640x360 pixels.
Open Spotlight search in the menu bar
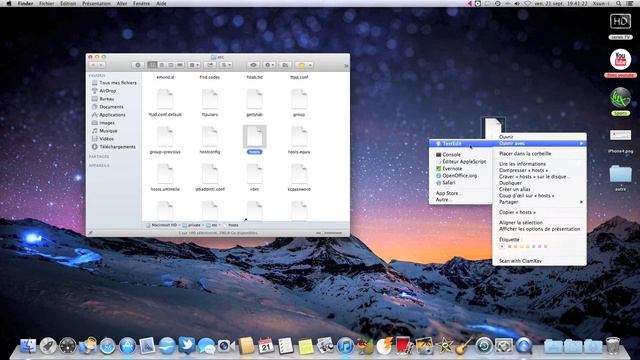[x=619, y=3]
